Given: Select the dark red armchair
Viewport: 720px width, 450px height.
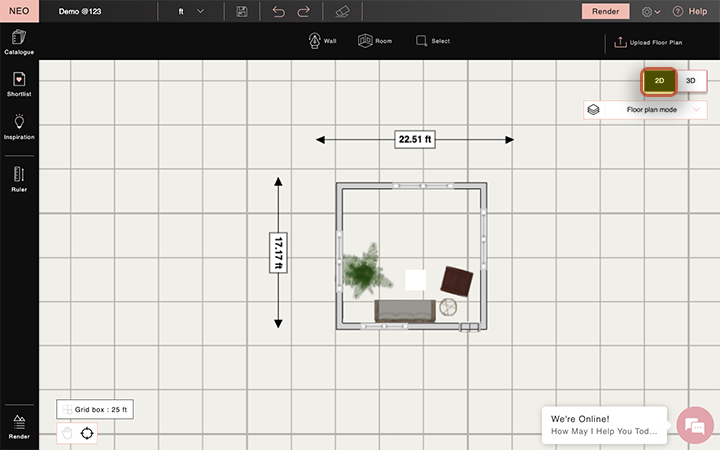Looking at the screenshot, I should (x=456, y=281).
